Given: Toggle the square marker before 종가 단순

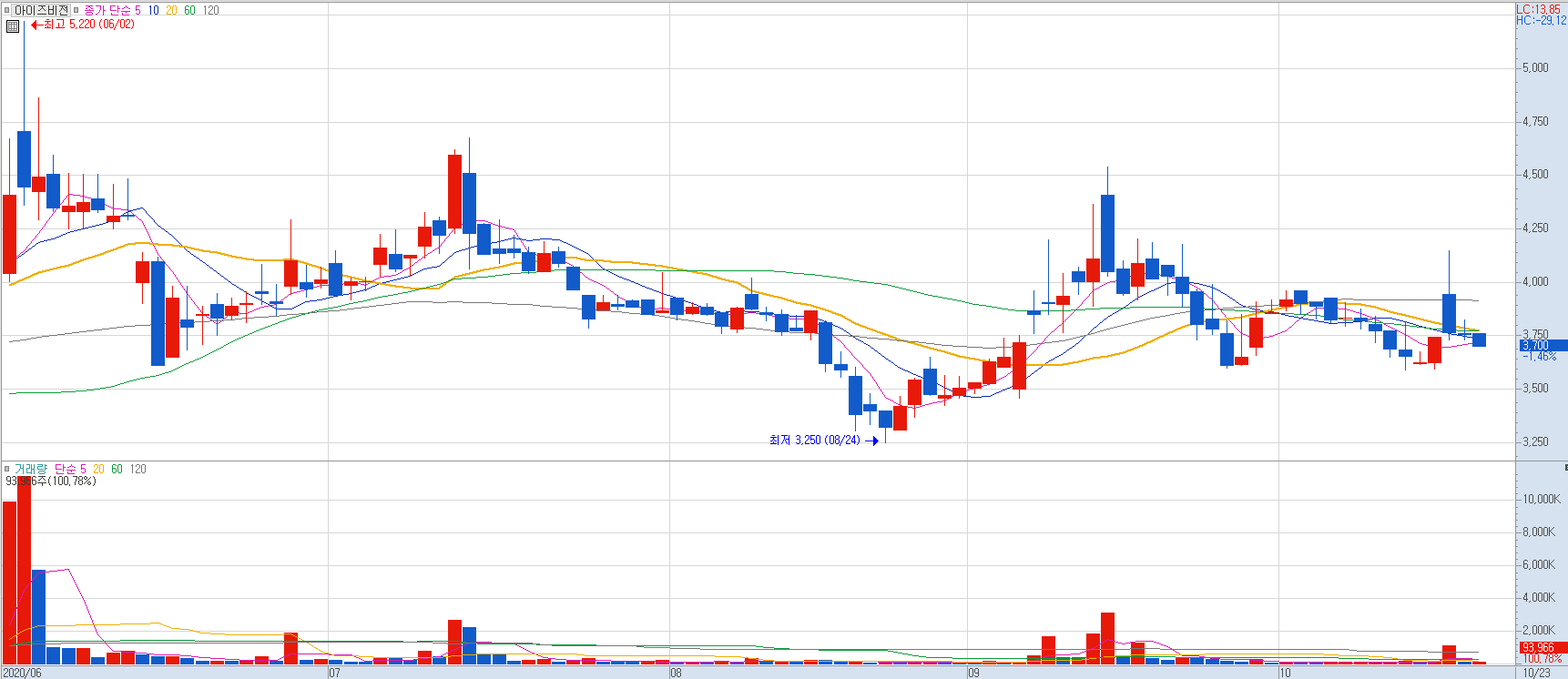Looking at the screenshot, I should tap(76, 11).
